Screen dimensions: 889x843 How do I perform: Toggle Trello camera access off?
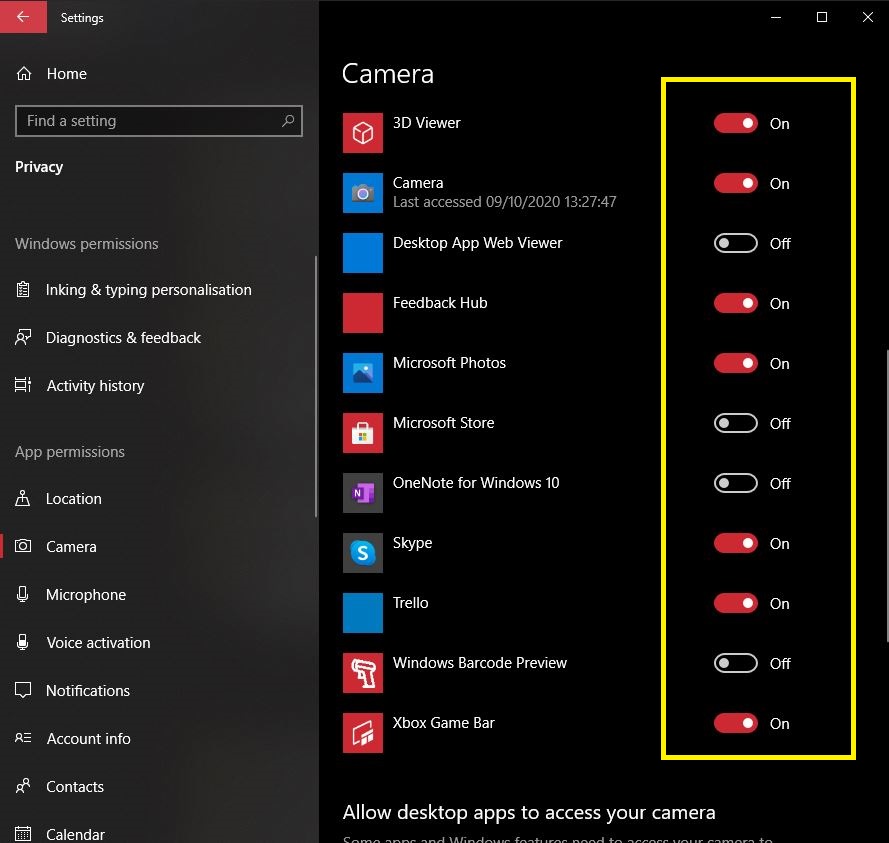click(x=735, y=603)
